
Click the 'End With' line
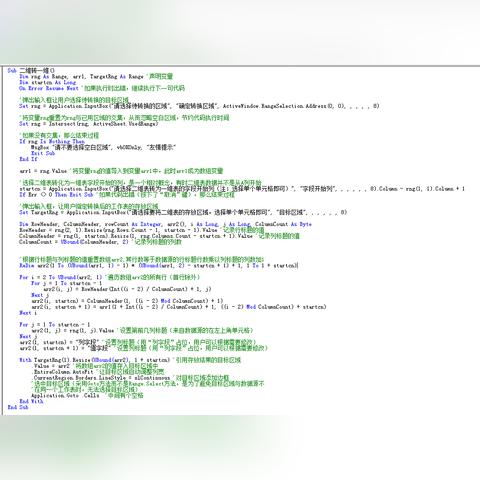tap(31, 401)
